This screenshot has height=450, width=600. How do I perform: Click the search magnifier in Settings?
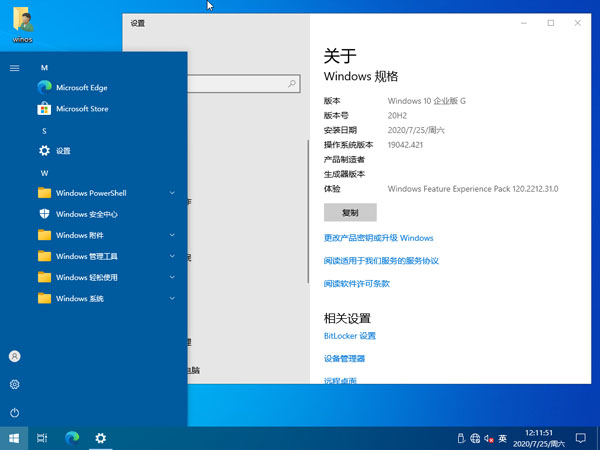click(292, 83)
